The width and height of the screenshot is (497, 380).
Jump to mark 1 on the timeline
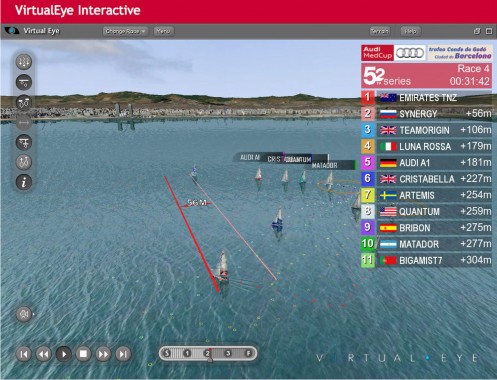click(x=187, y=353)
